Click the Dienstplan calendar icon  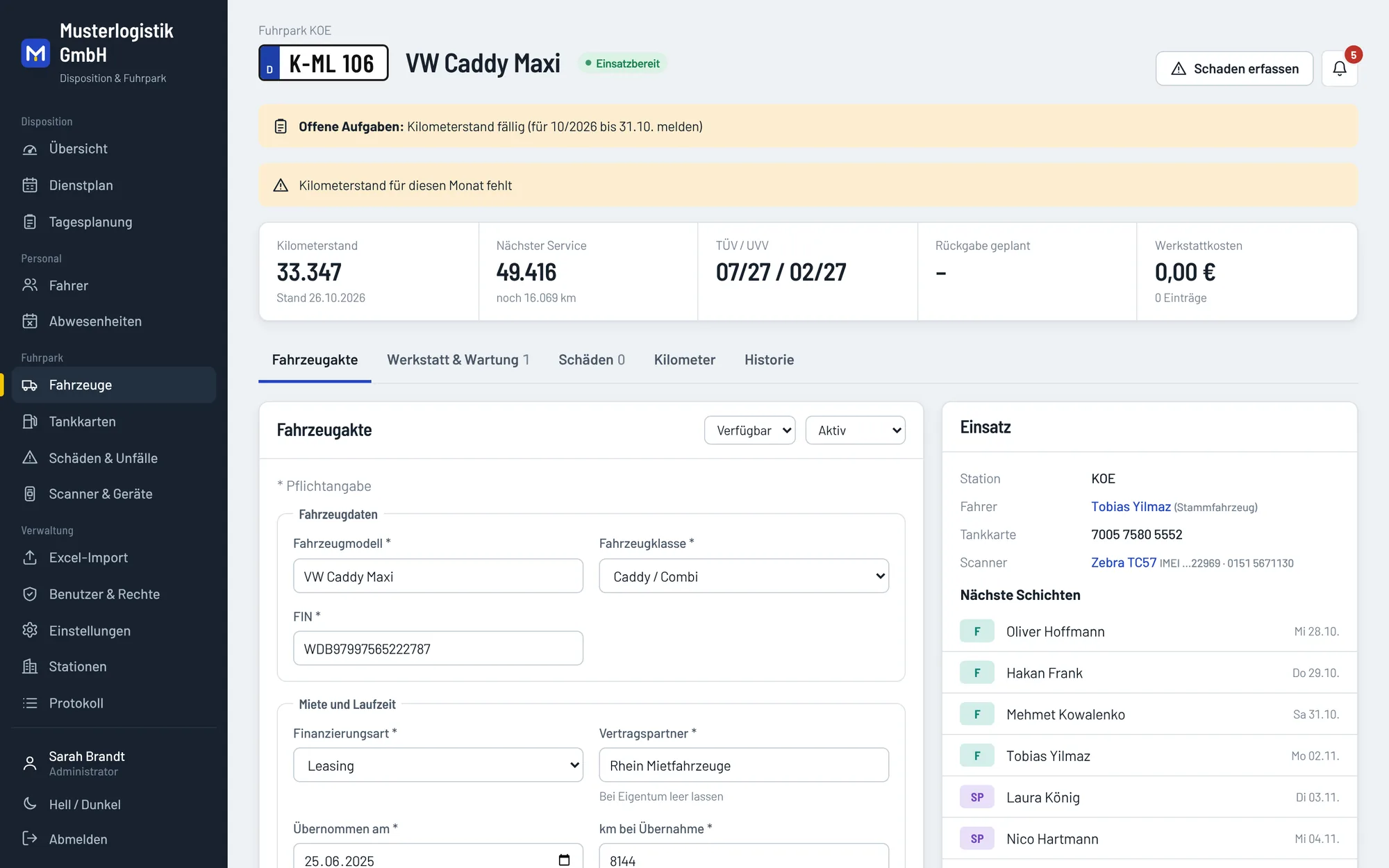(30, 185)
